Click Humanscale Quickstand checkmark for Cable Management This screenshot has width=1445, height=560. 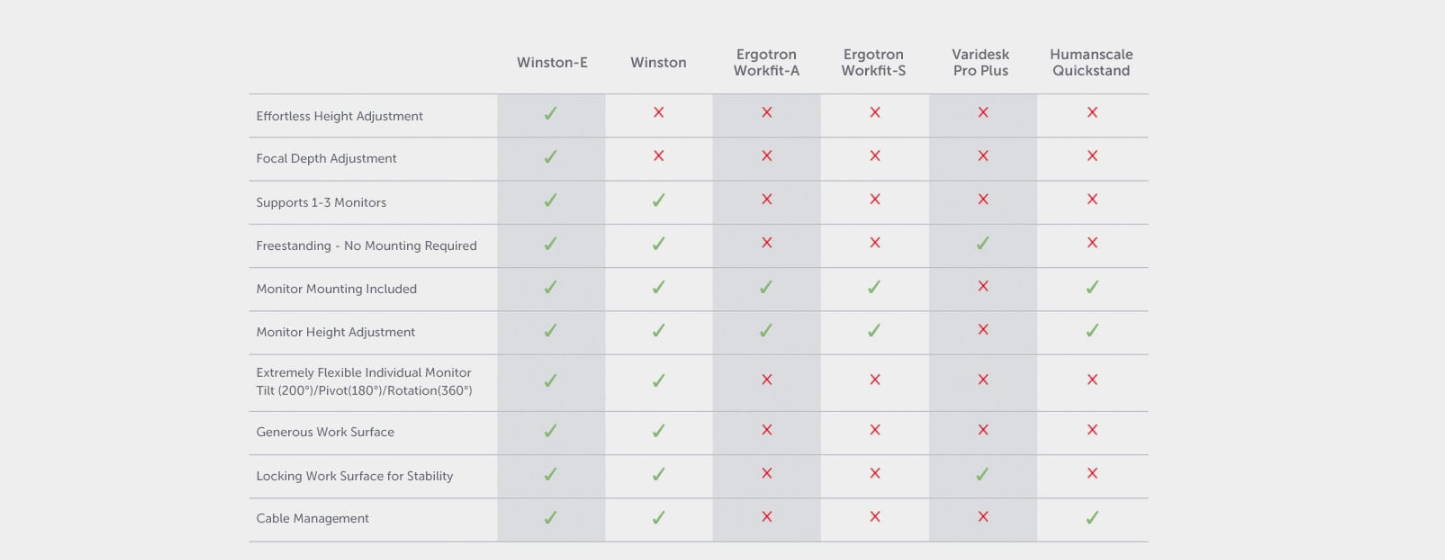tap(1092, 517)
